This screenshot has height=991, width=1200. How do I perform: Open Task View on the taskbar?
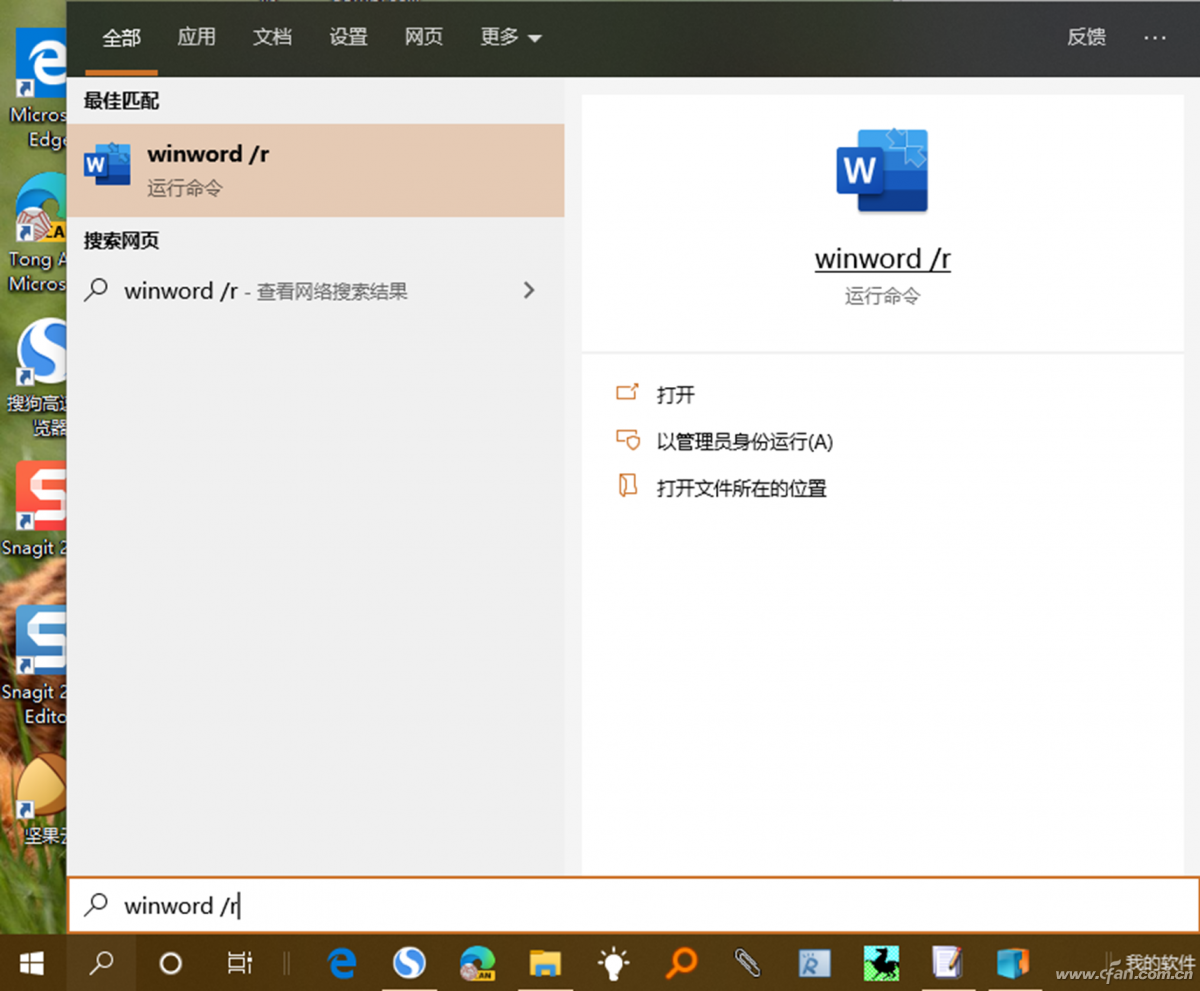(x=239, y=963)
